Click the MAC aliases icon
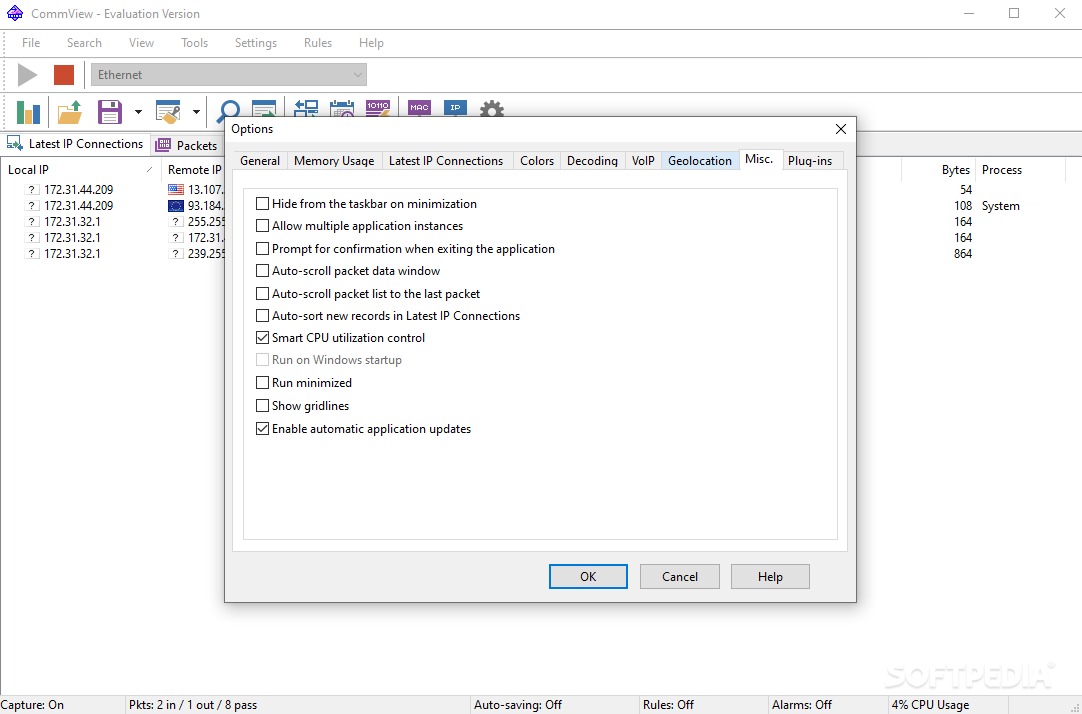 419,108
